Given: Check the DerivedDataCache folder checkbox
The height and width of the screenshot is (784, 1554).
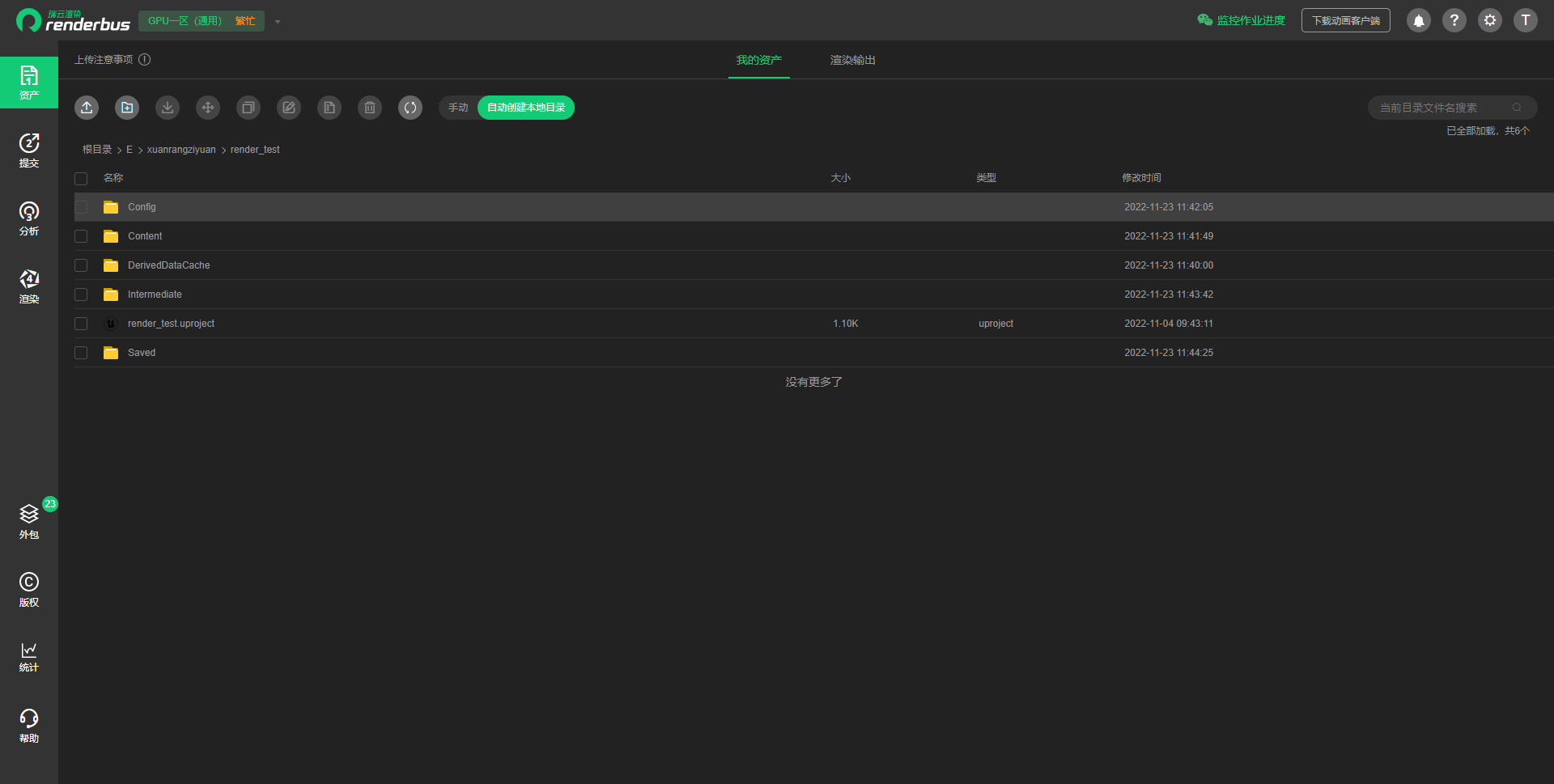Looking at the screenshot, I should [81, 265].
